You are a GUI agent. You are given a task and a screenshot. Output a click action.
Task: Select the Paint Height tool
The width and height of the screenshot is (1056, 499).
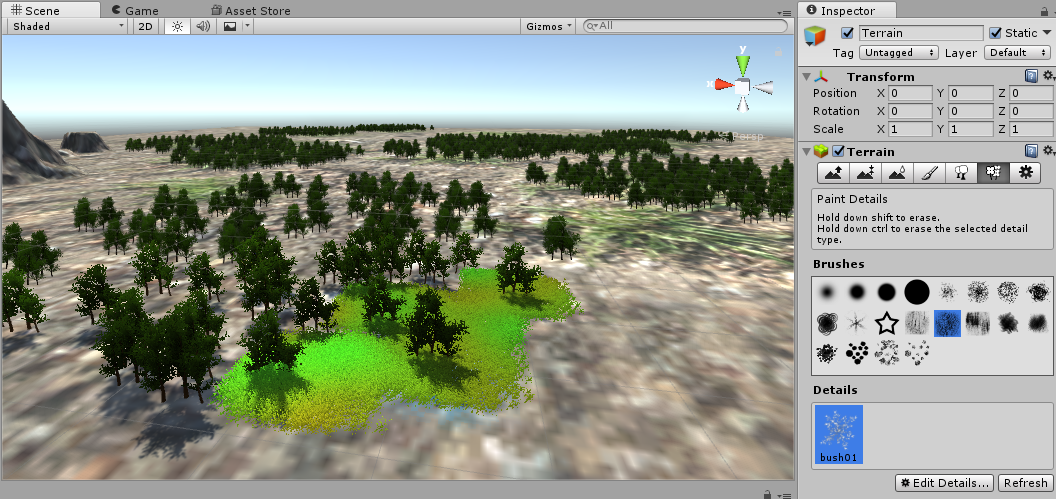point(865,173)
